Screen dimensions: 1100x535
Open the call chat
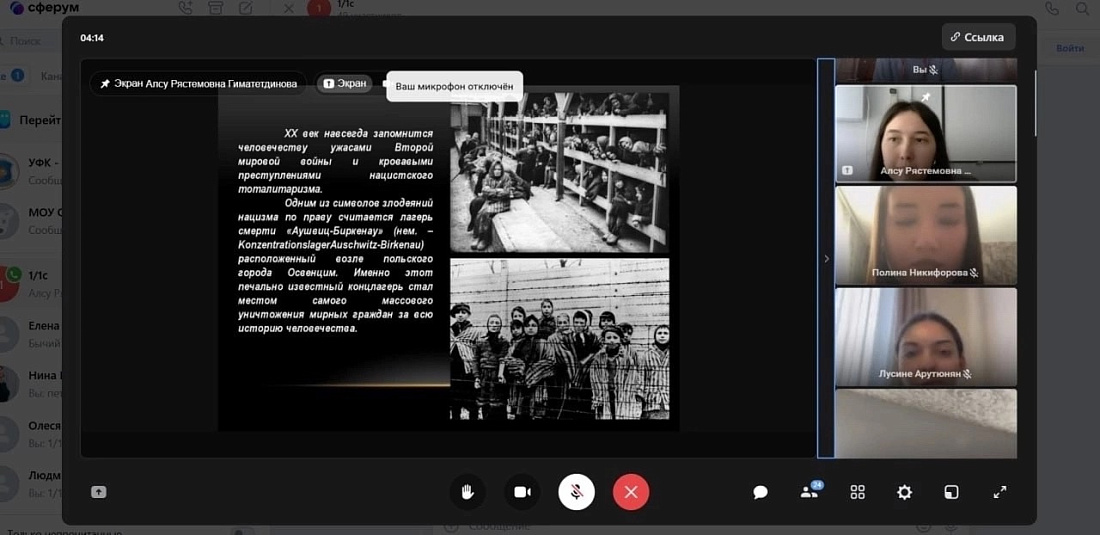[x=760, y=492]
